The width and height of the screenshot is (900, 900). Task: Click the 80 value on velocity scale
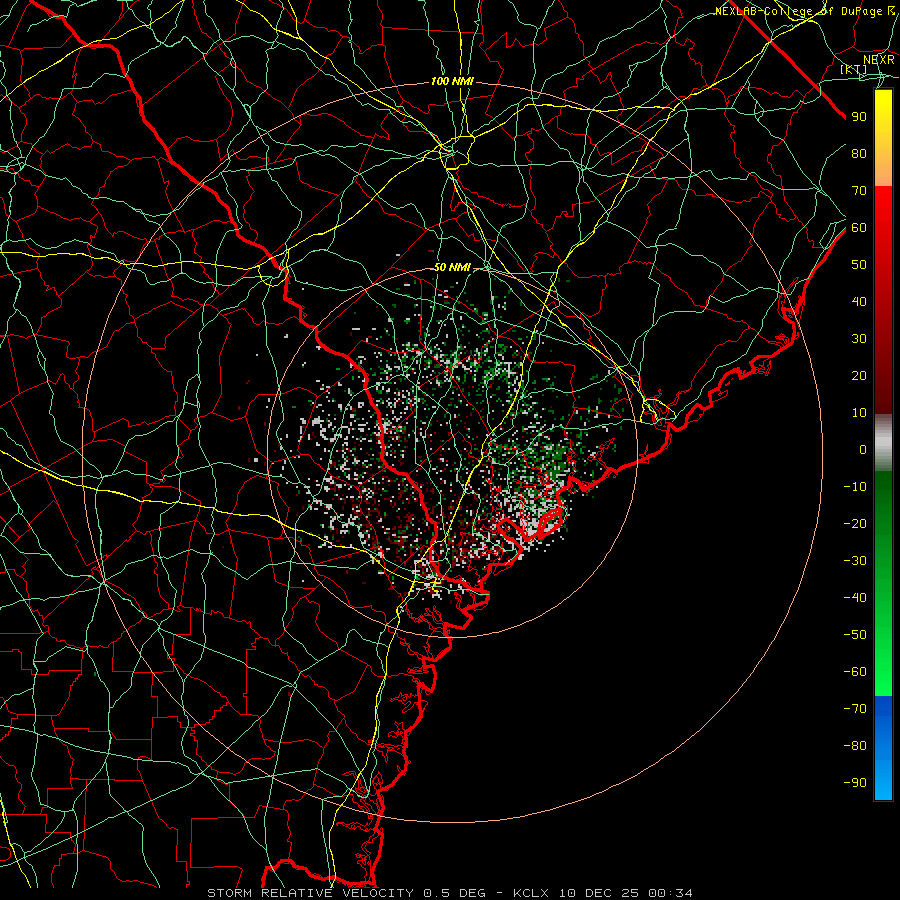(859, 154)
